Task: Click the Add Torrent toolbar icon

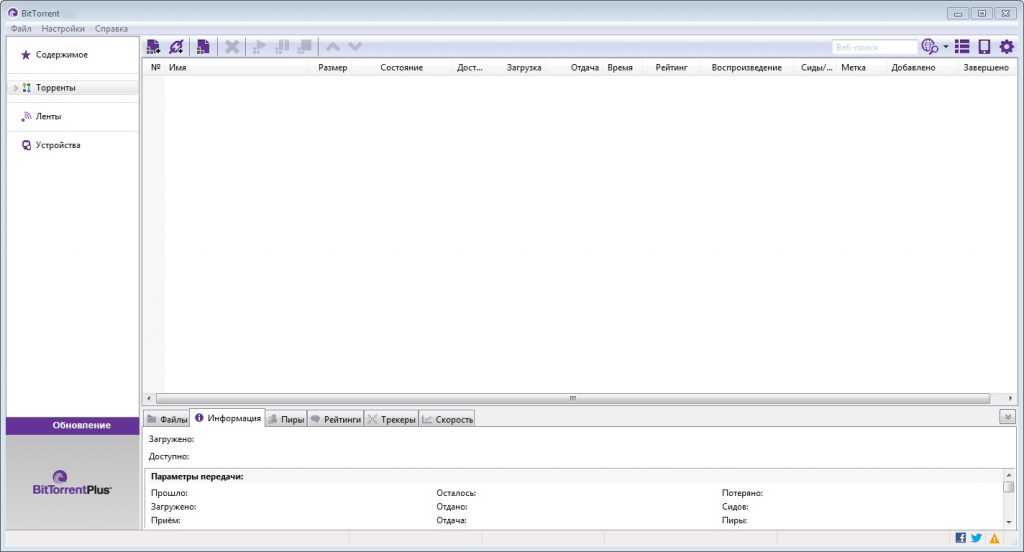Action: pyautogui.click(x=153, y=46)
